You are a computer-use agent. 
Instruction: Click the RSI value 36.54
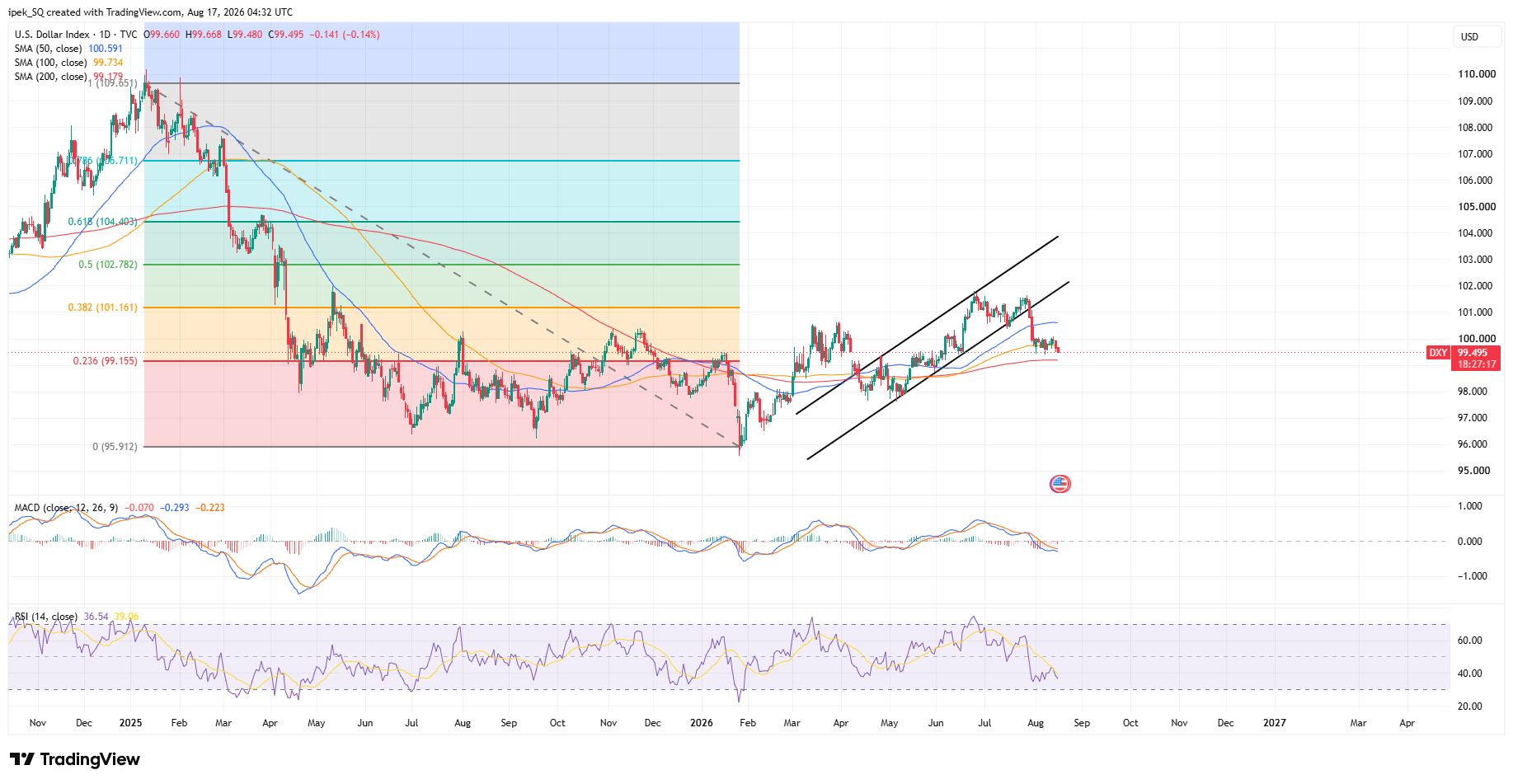96,617
